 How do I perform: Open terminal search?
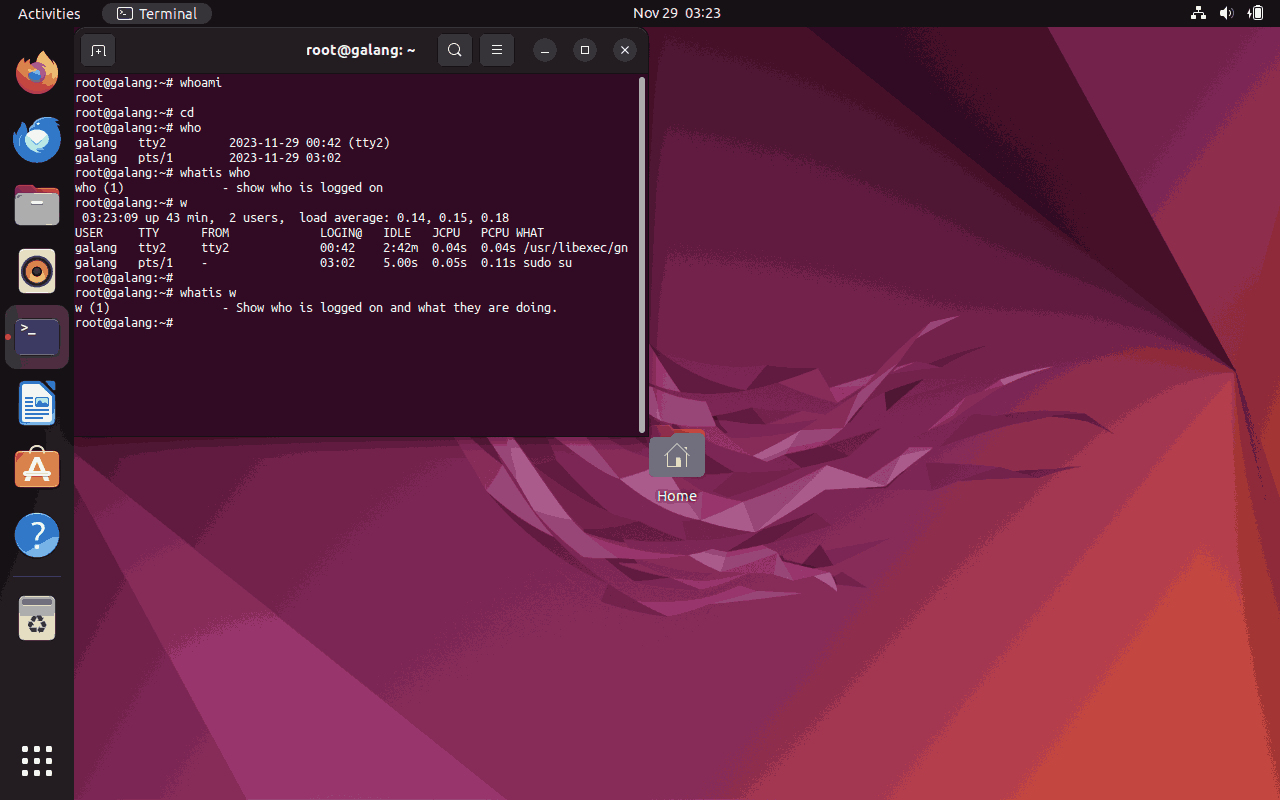pos(454,50)
